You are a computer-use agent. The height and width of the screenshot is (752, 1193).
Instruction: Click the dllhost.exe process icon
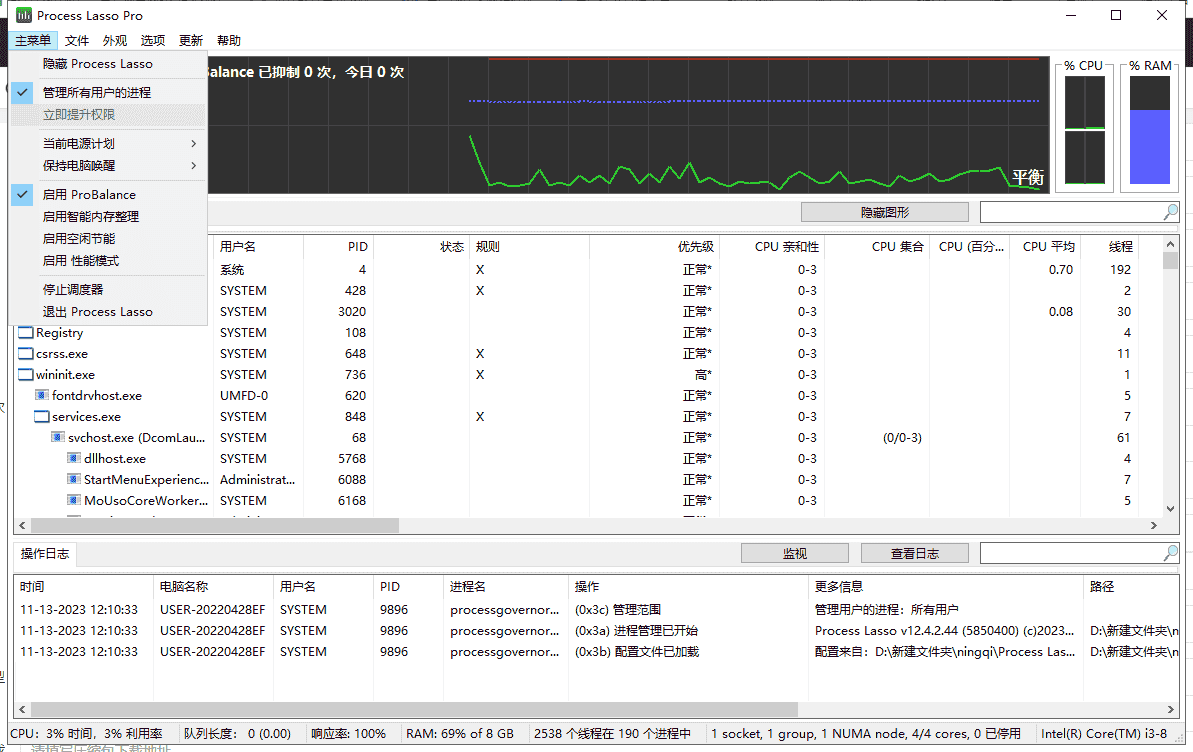pos(74,459)
